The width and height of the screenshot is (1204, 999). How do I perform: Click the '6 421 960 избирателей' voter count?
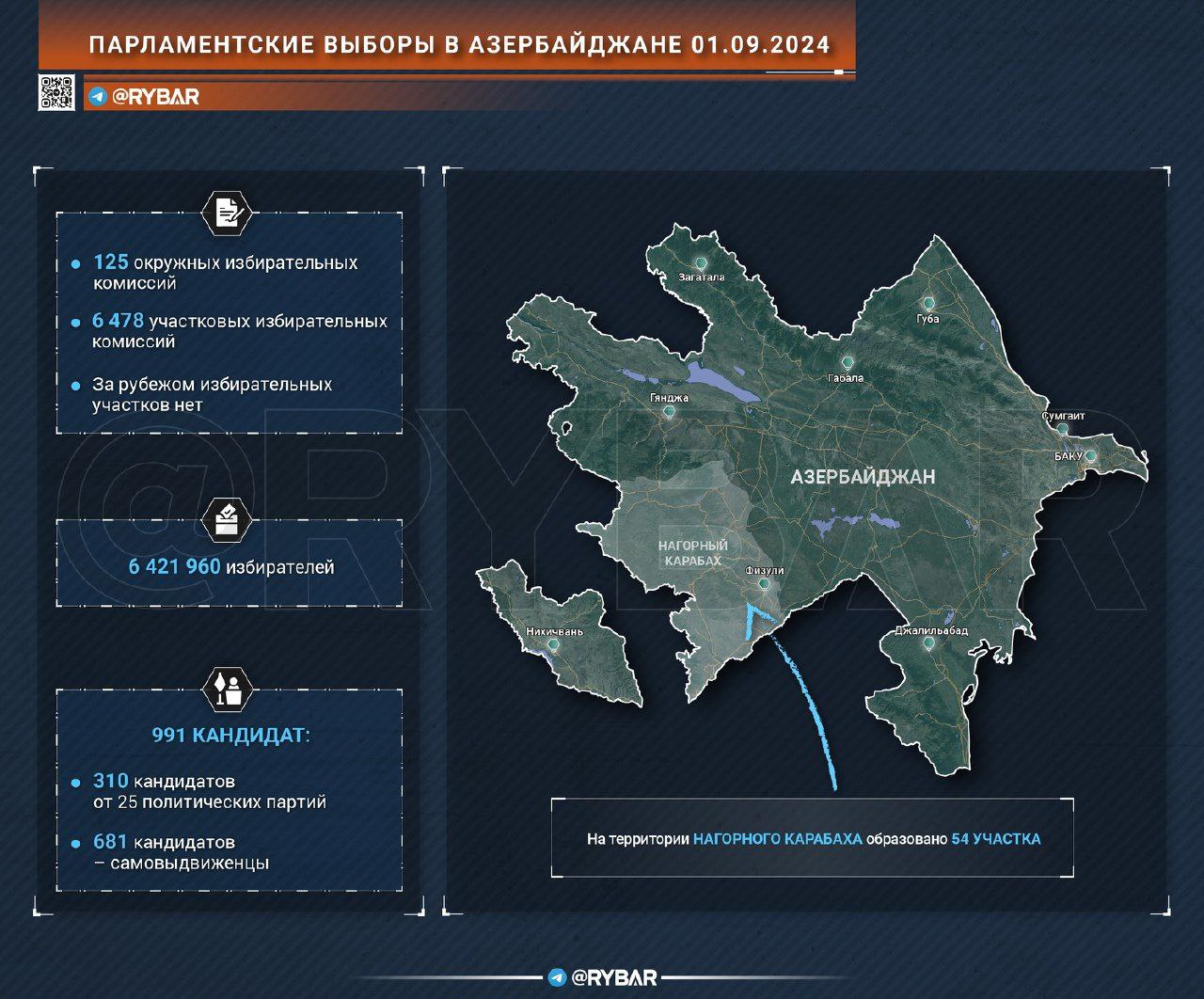[231, 566]
